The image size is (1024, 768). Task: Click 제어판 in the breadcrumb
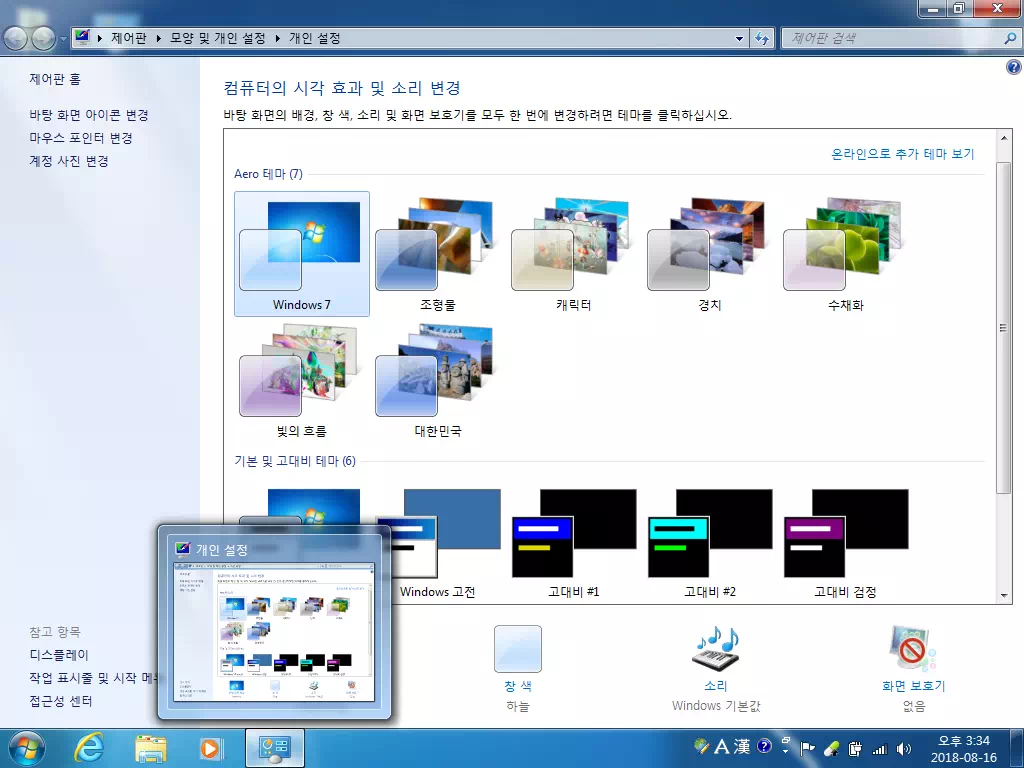(x=129, y=39)
